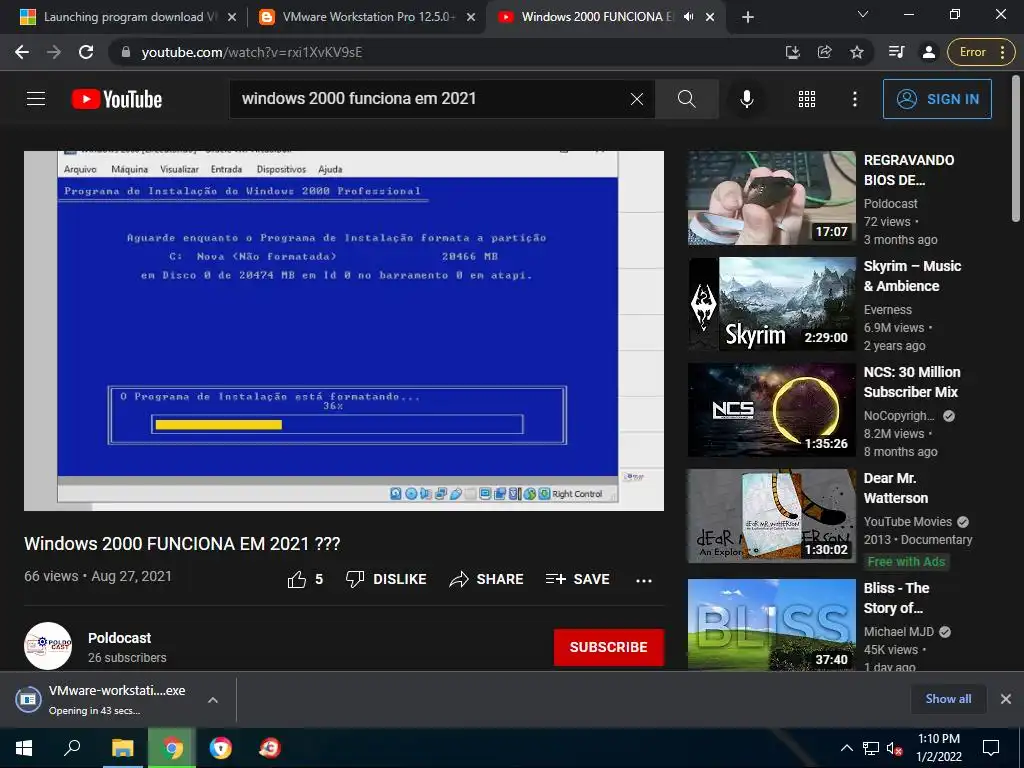The width and height of the screenshot is (1024, 768).
Task: Like the video with thumbs up
Action: [x=305, y=579]
